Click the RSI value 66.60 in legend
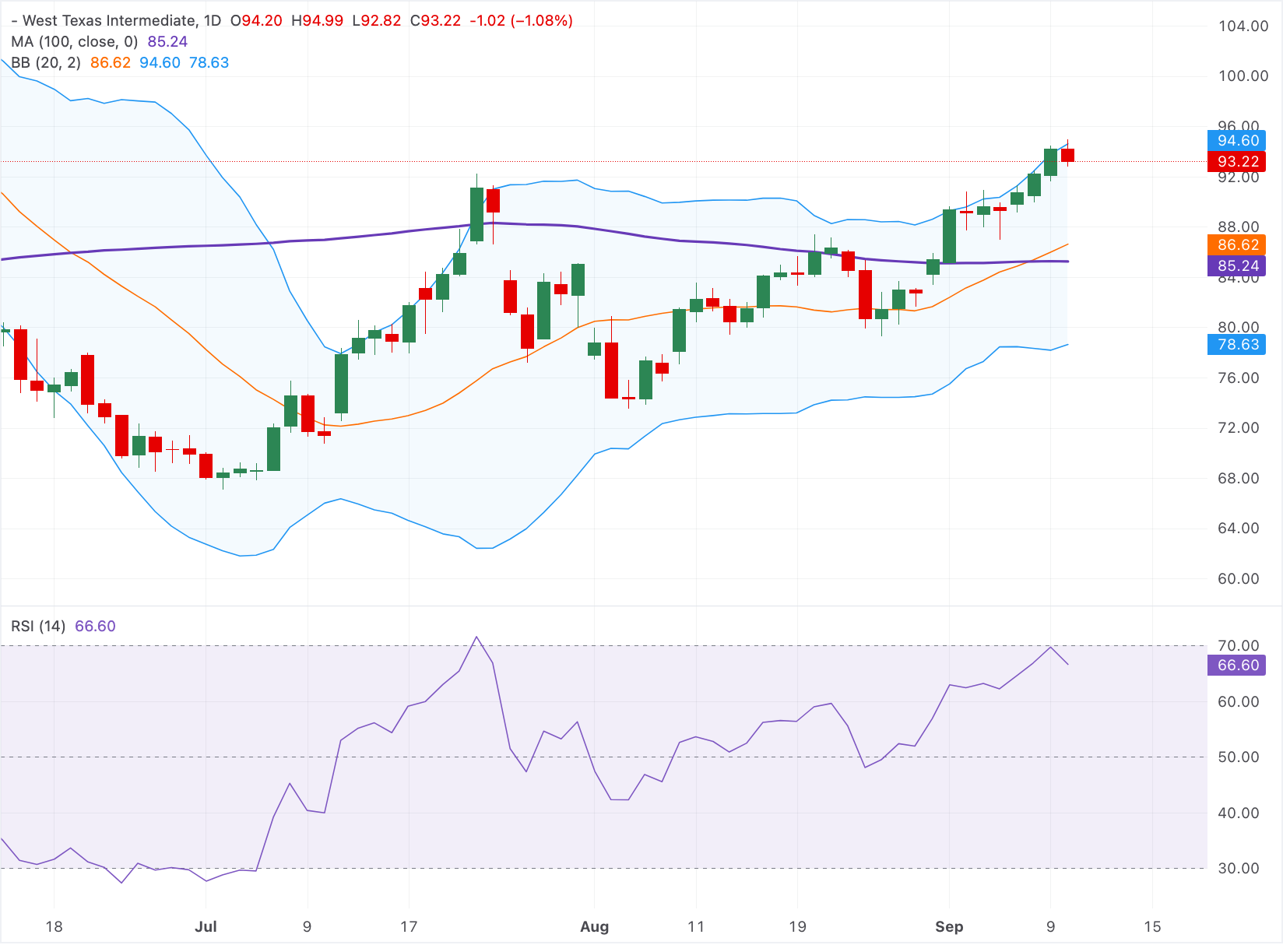The image size is (1283, 952). click(x=95, y=627)
